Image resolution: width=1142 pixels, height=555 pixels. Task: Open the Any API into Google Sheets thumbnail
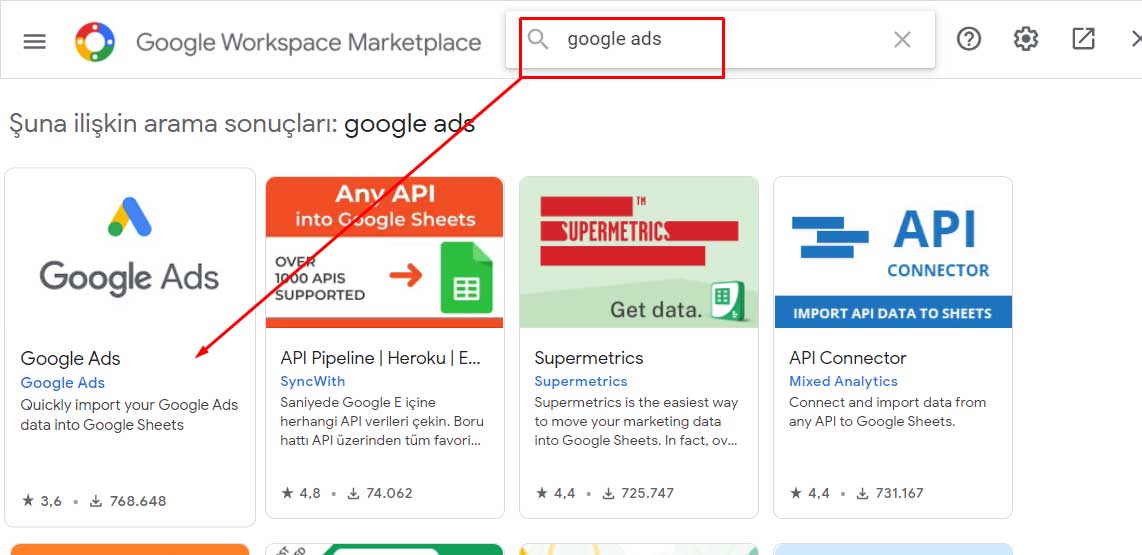pos(385,252)
